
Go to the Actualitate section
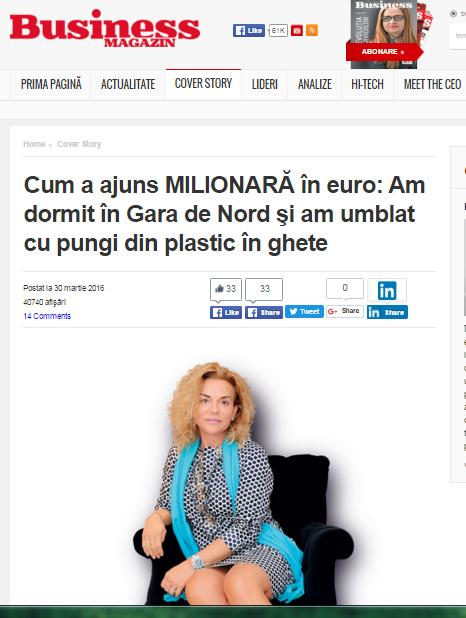click(x=128, y=84)
